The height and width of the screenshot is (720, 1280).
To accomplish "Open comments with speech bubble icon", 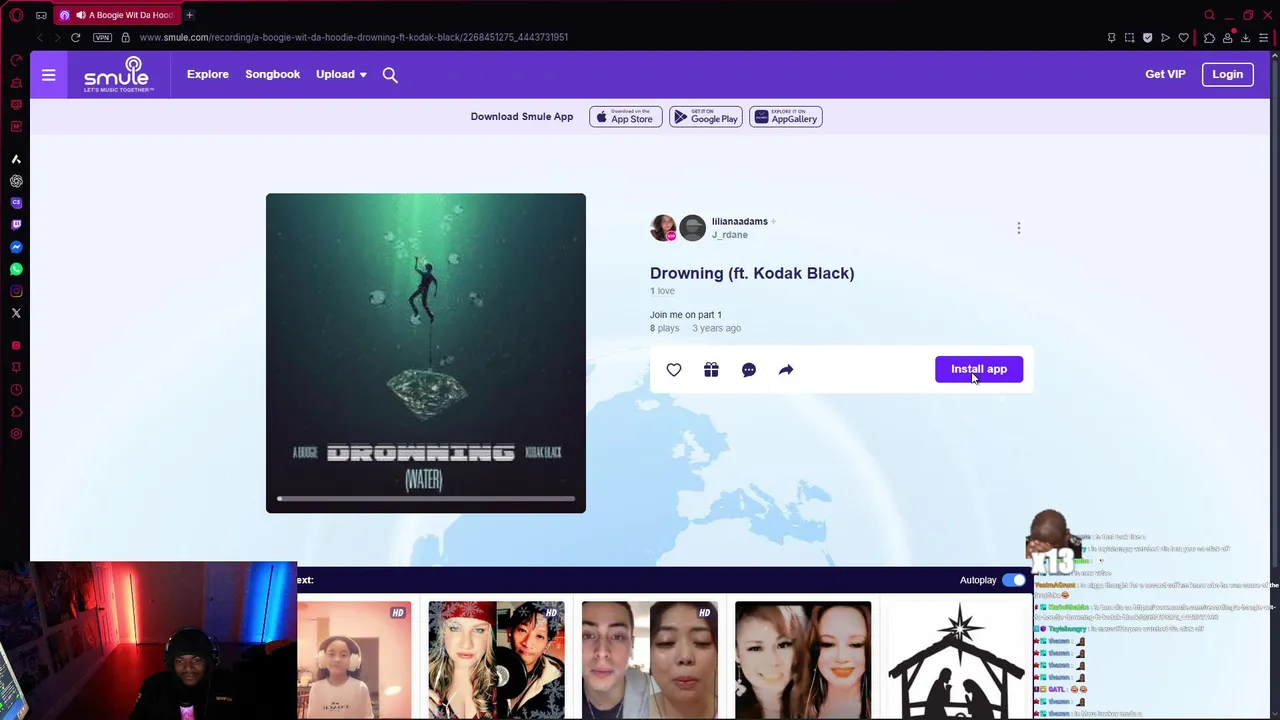I will (749, 370).
